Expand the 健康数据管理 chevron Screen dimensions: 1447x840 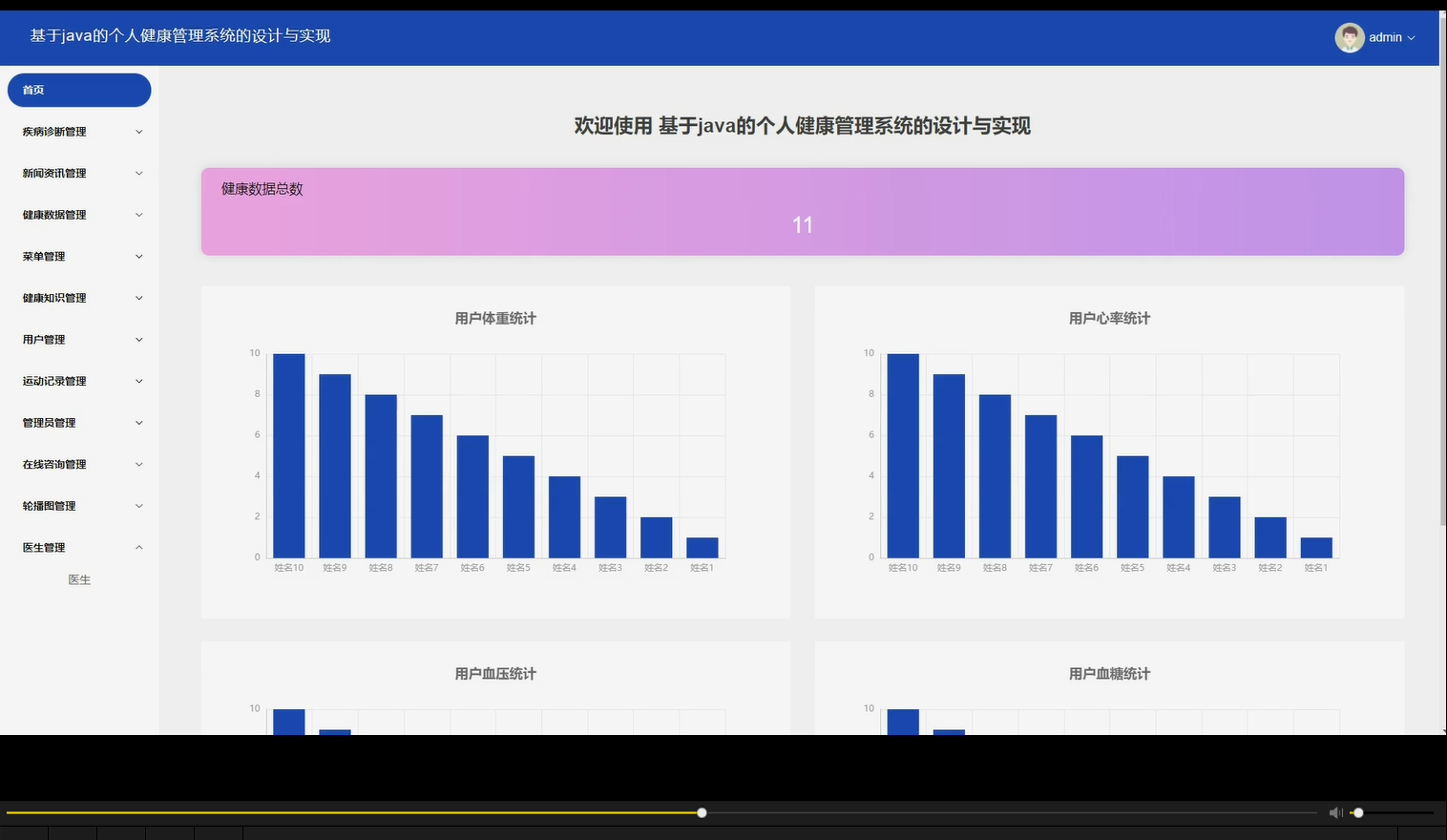pyautogui.click(x=139, y=215)
